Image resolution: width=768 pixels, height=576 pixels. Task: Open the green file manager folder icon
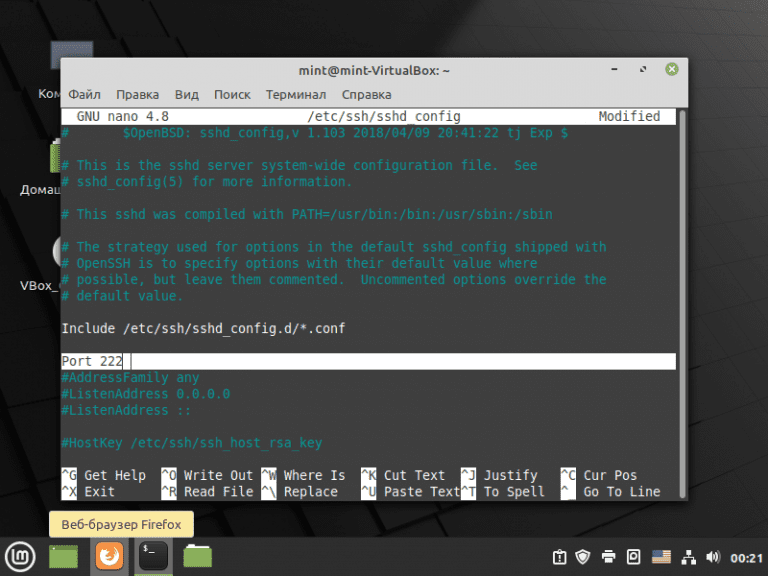197,556
